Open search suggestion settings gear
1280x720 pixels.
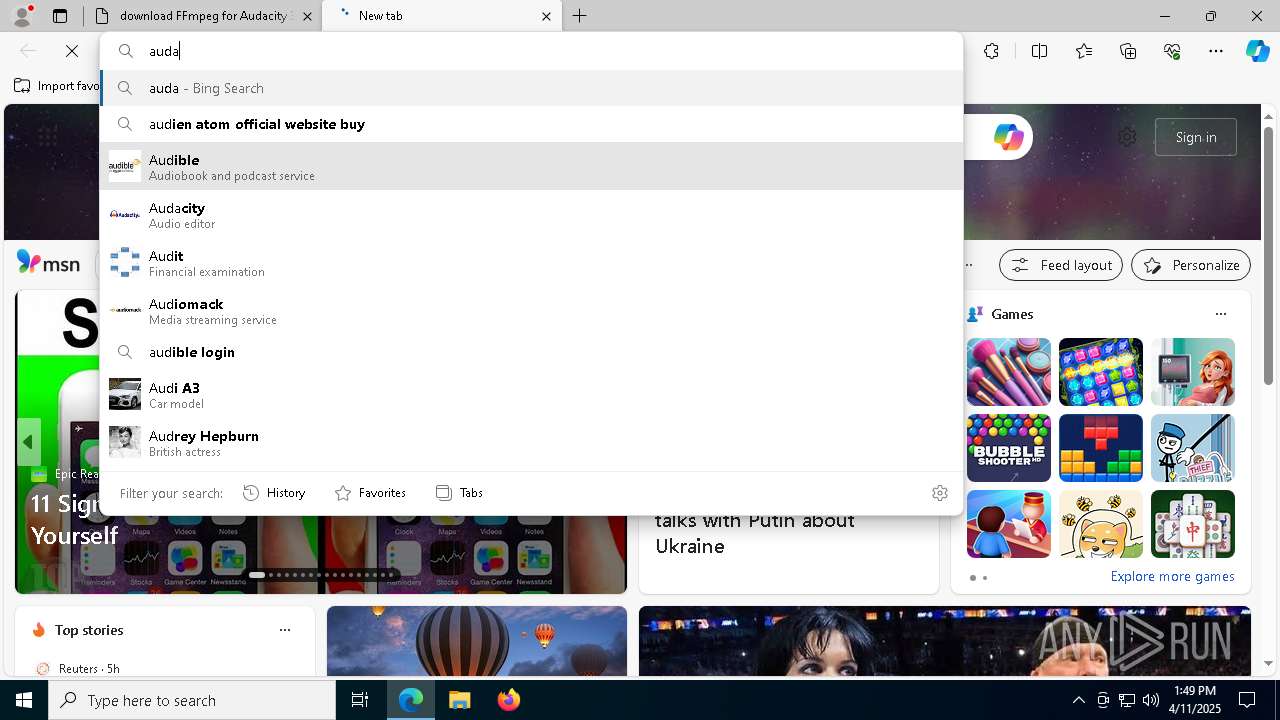pyautogui.click(x=940, y=493)
